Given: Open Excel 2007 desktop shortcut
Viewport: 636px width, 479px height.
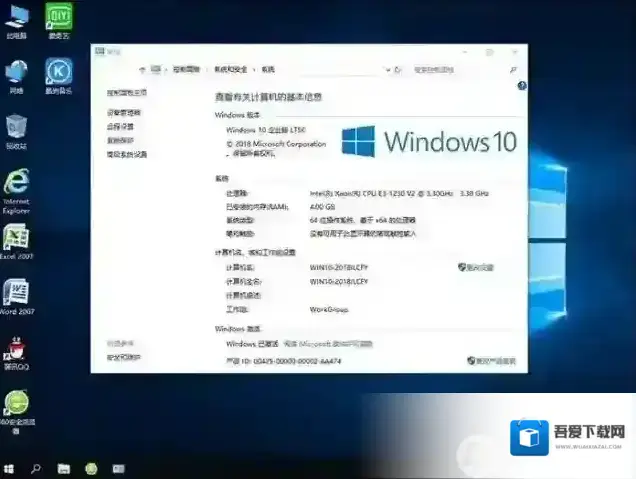Looking at the screenshot, I should (x=16, y=241).
